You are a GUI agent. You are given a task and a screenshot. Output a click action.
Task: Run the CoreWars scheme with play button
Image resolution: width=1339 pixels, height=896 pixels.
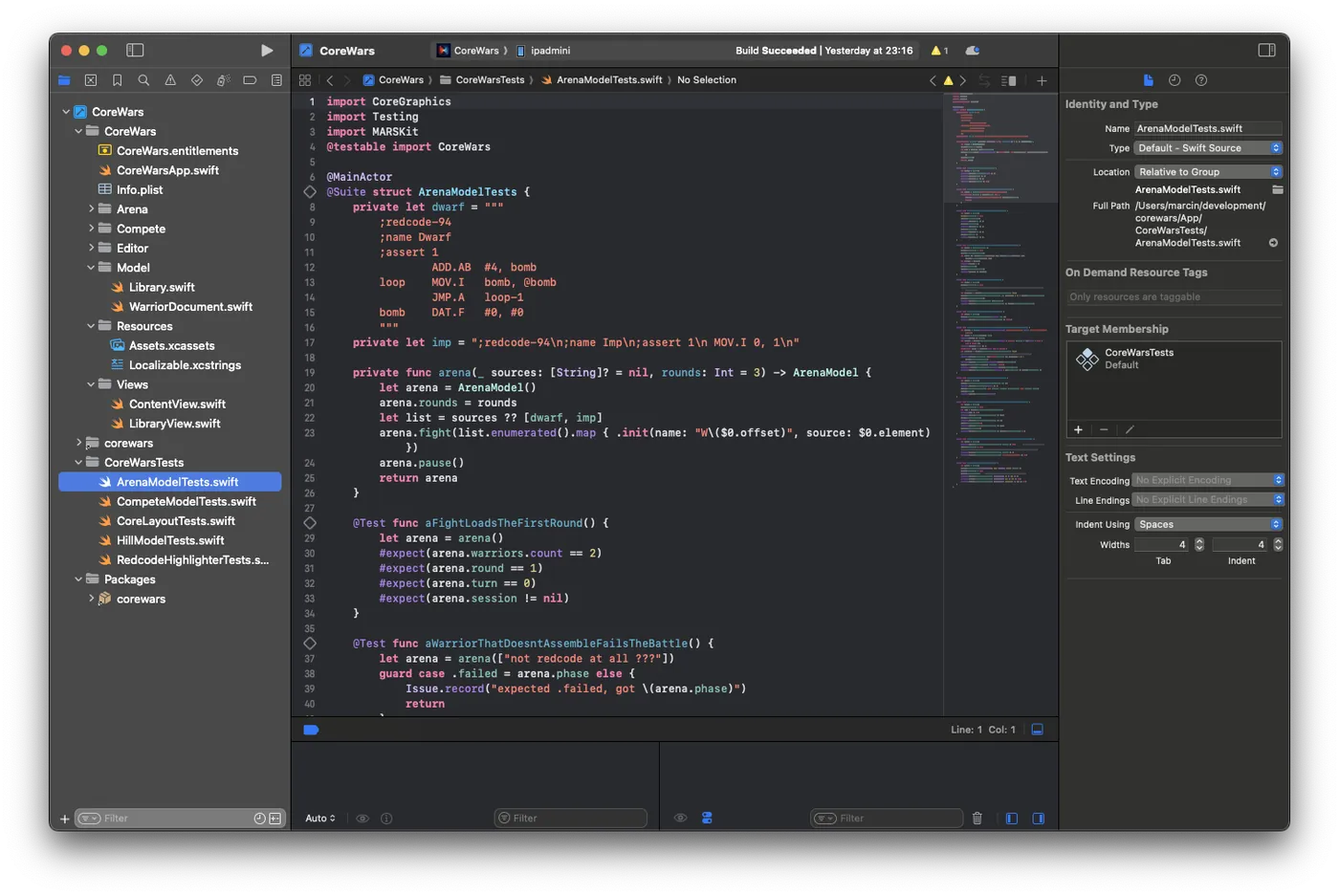pos(267,50)
